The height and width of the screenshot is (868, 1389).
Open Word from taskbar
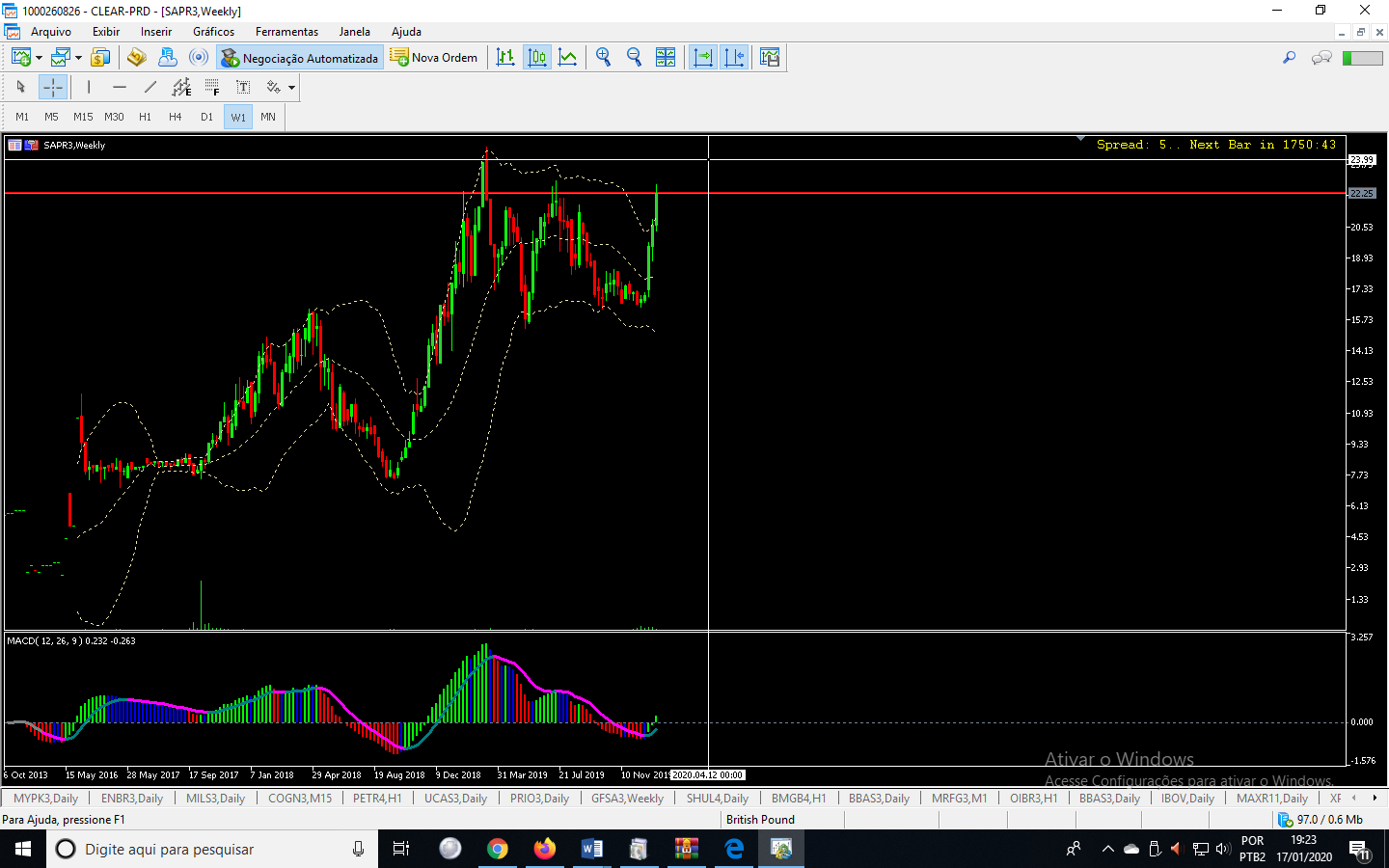pos(592,849)
